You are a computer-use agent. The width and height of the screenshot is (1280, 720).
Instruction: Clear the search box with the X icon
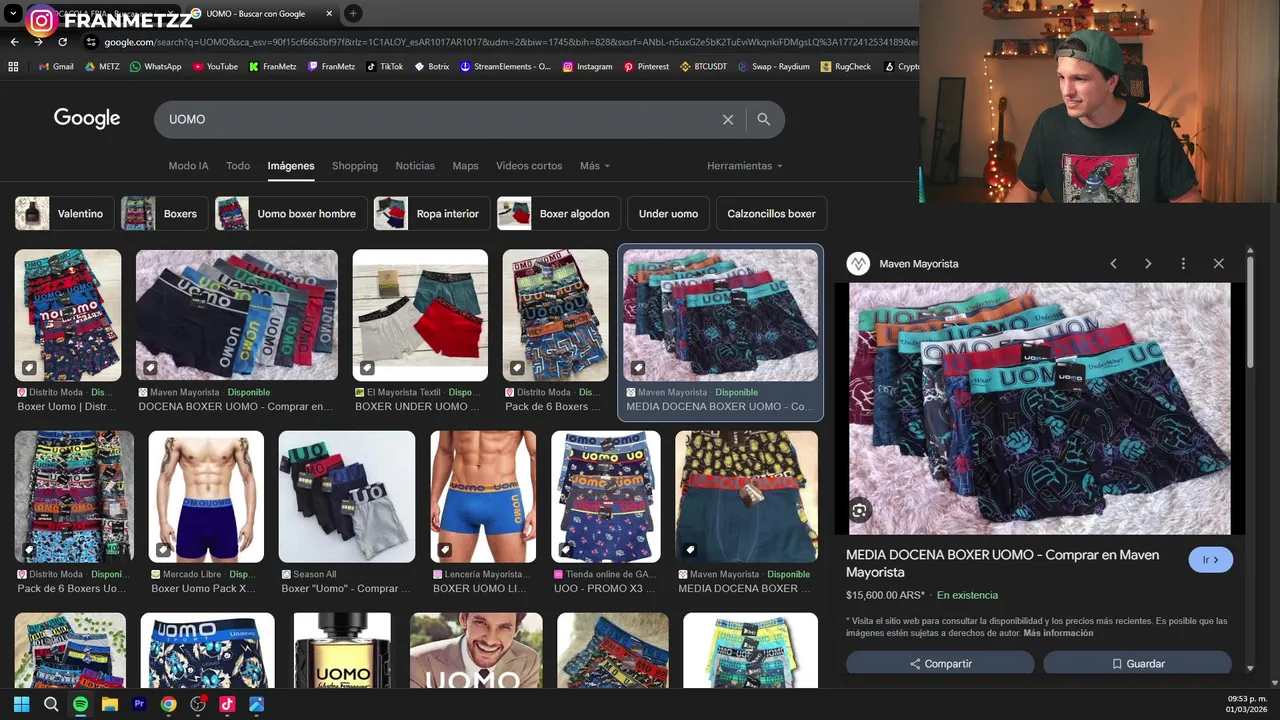(x=728, y=120)
